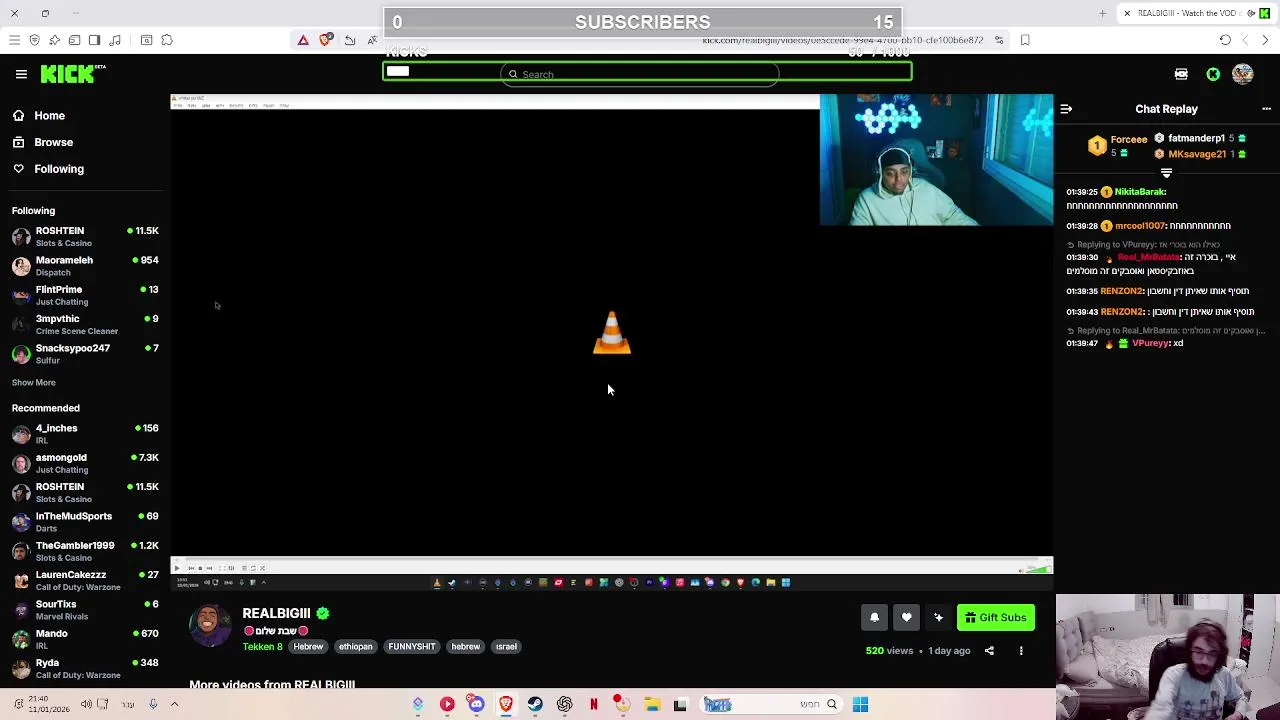
Task: Open the green Kick K icon in header
Action: coord(1213,74)
